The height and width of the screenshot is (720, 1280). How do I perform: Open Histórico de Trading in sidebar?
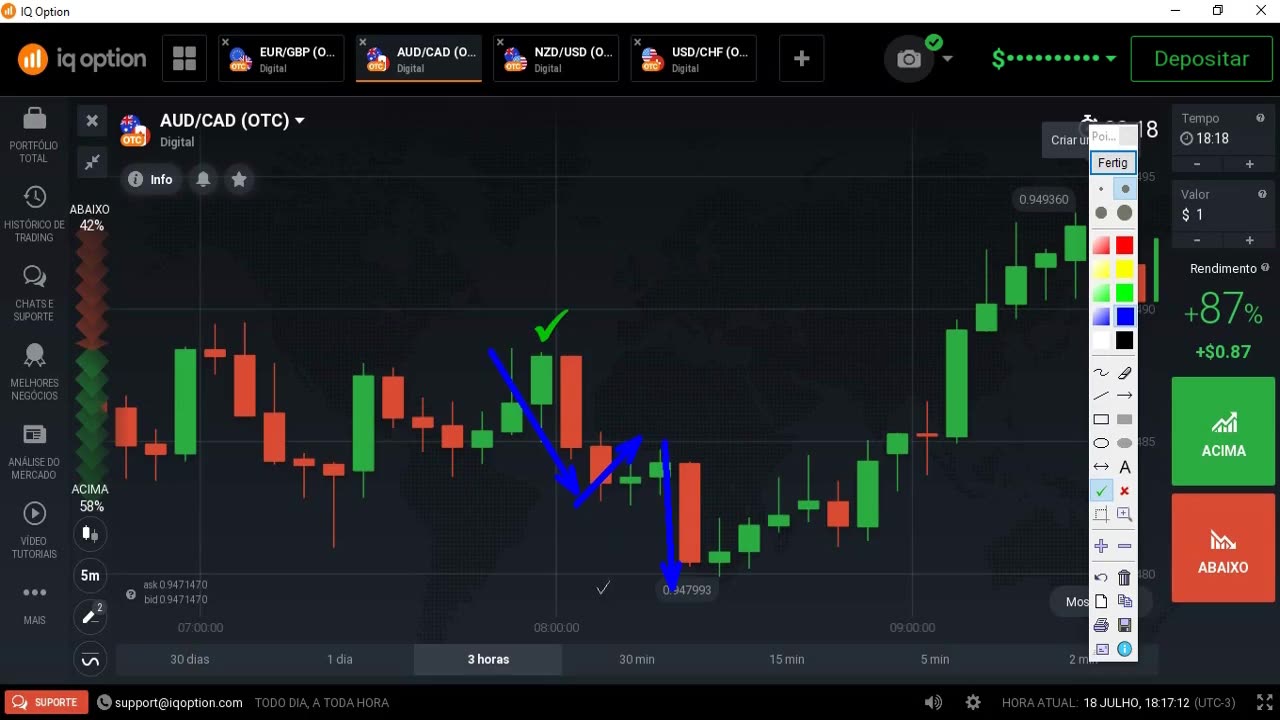coord(34,214)
